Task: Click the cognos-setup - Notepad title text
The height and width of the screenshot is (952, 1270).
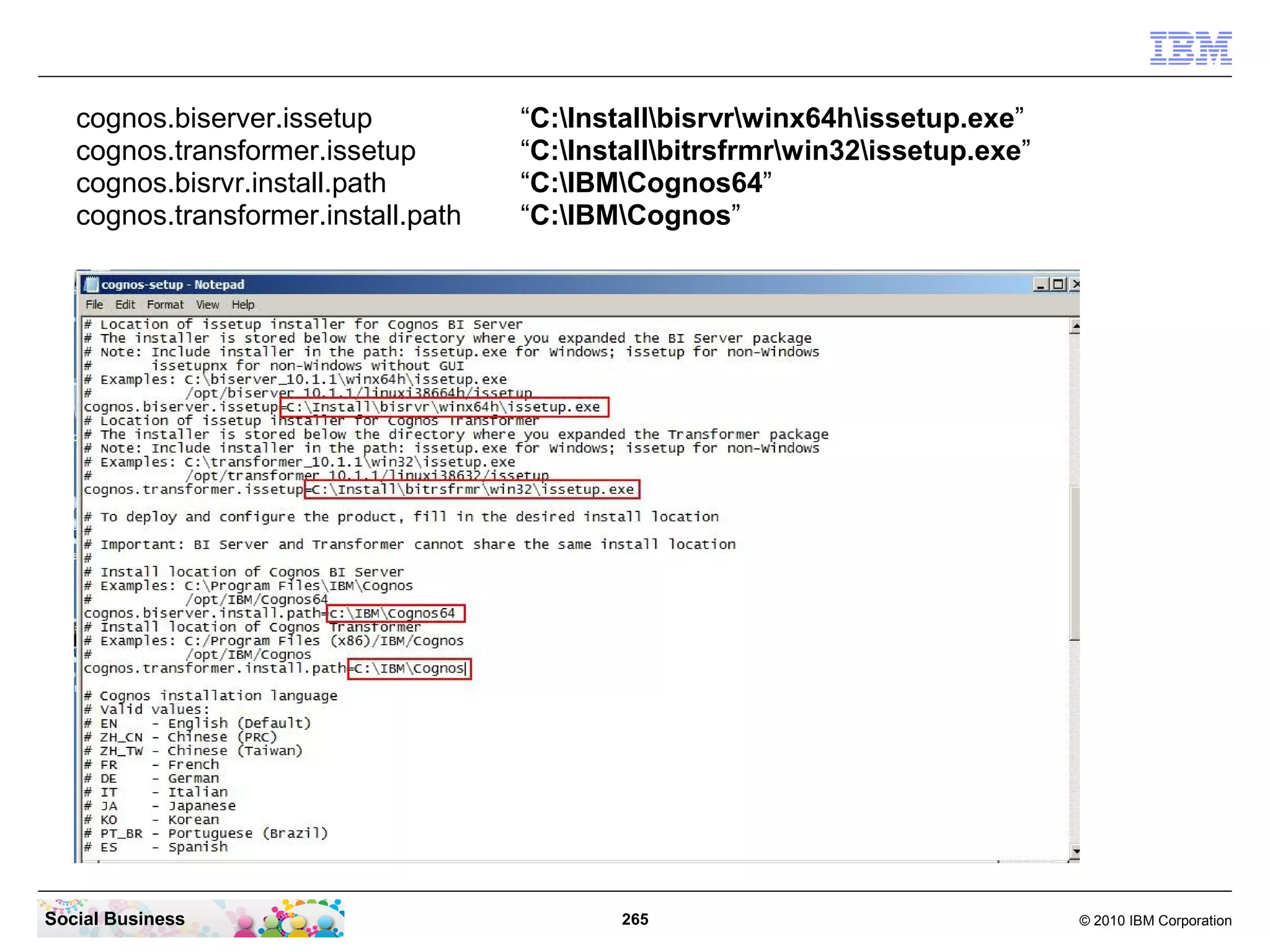Action: click(173, 284)
